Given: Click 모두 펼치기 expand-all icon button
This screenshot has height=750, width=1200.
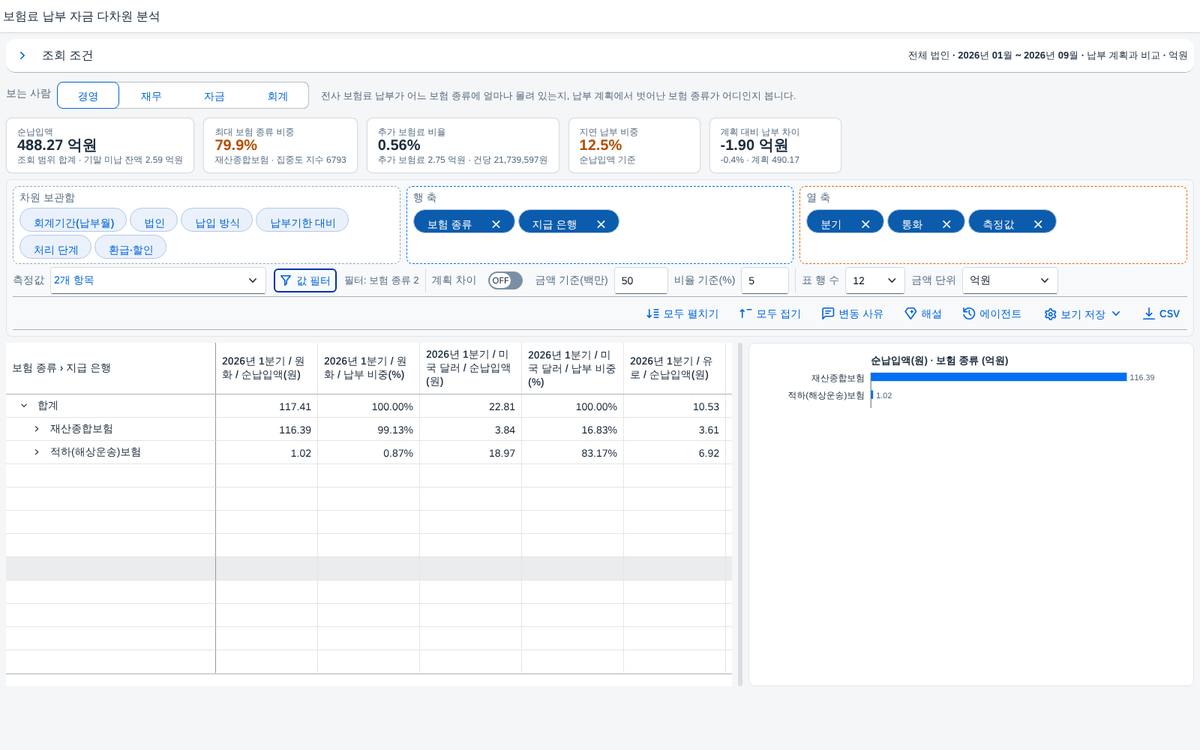Looking at the screenshot, I should click(682, 314).
